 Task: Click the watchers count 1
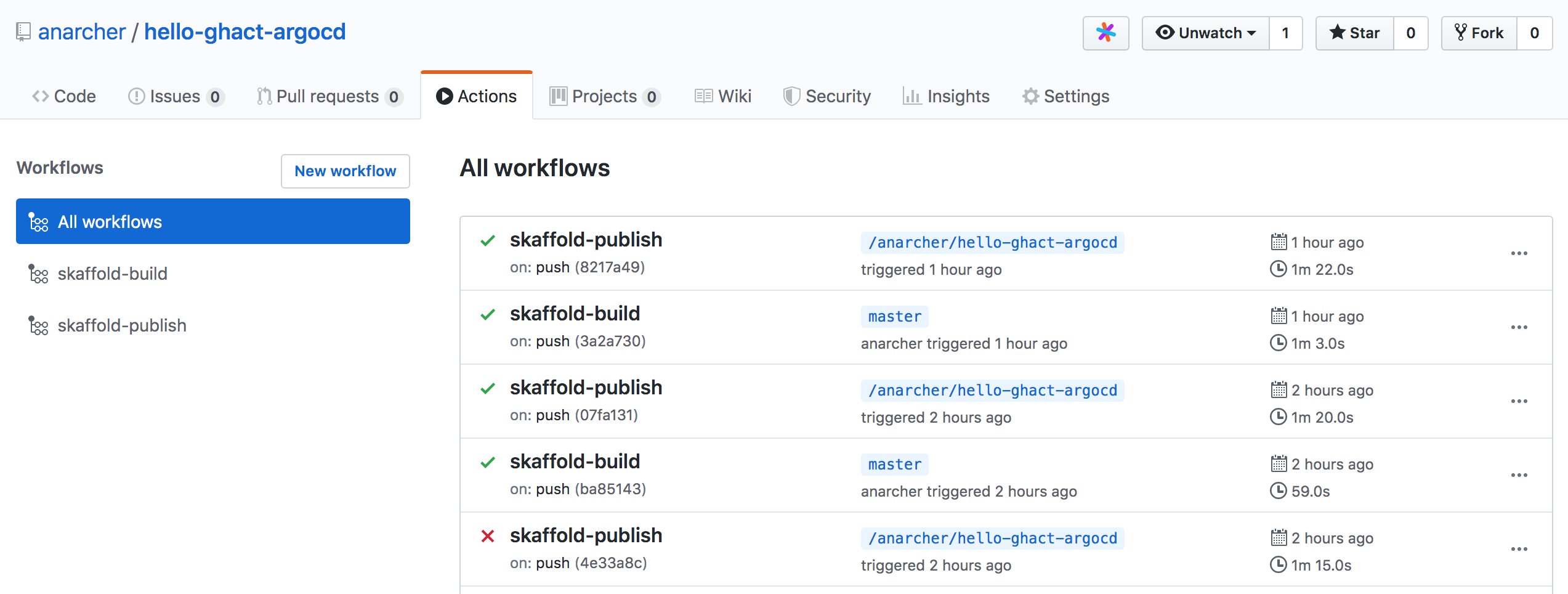coord(1286,33)
